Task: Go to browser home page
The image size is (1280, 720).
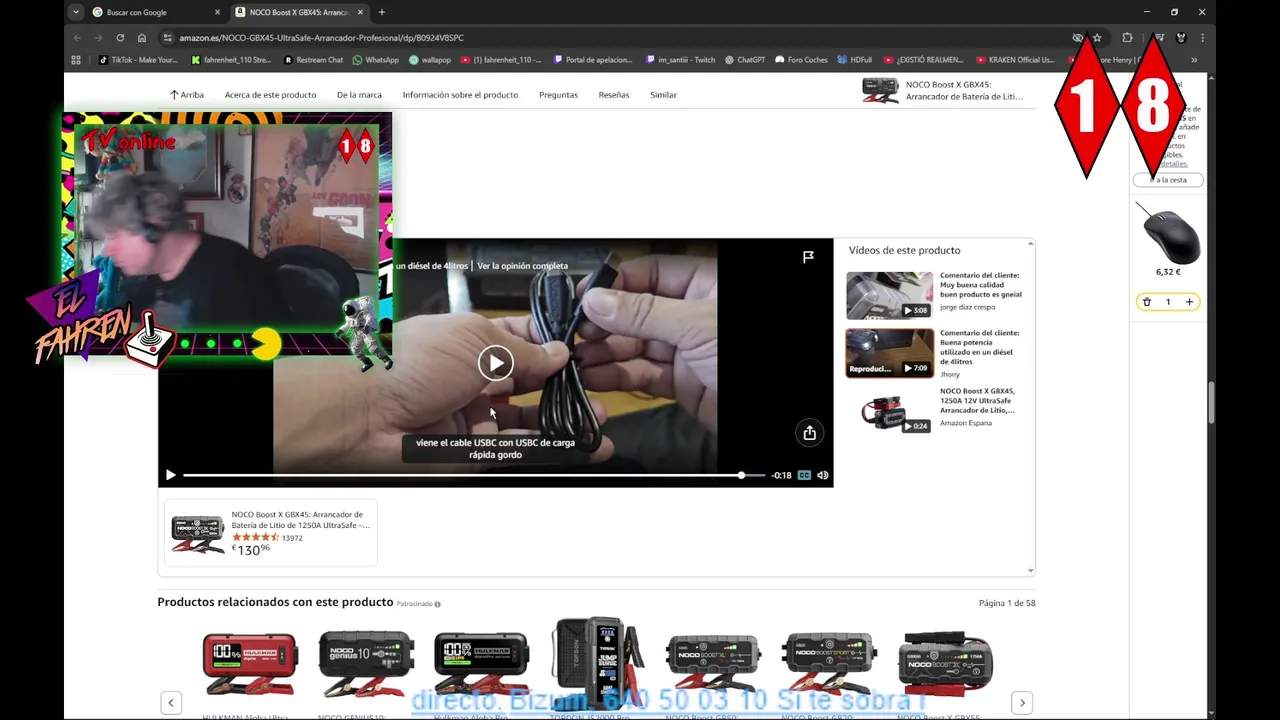Action: coord(142,37)
